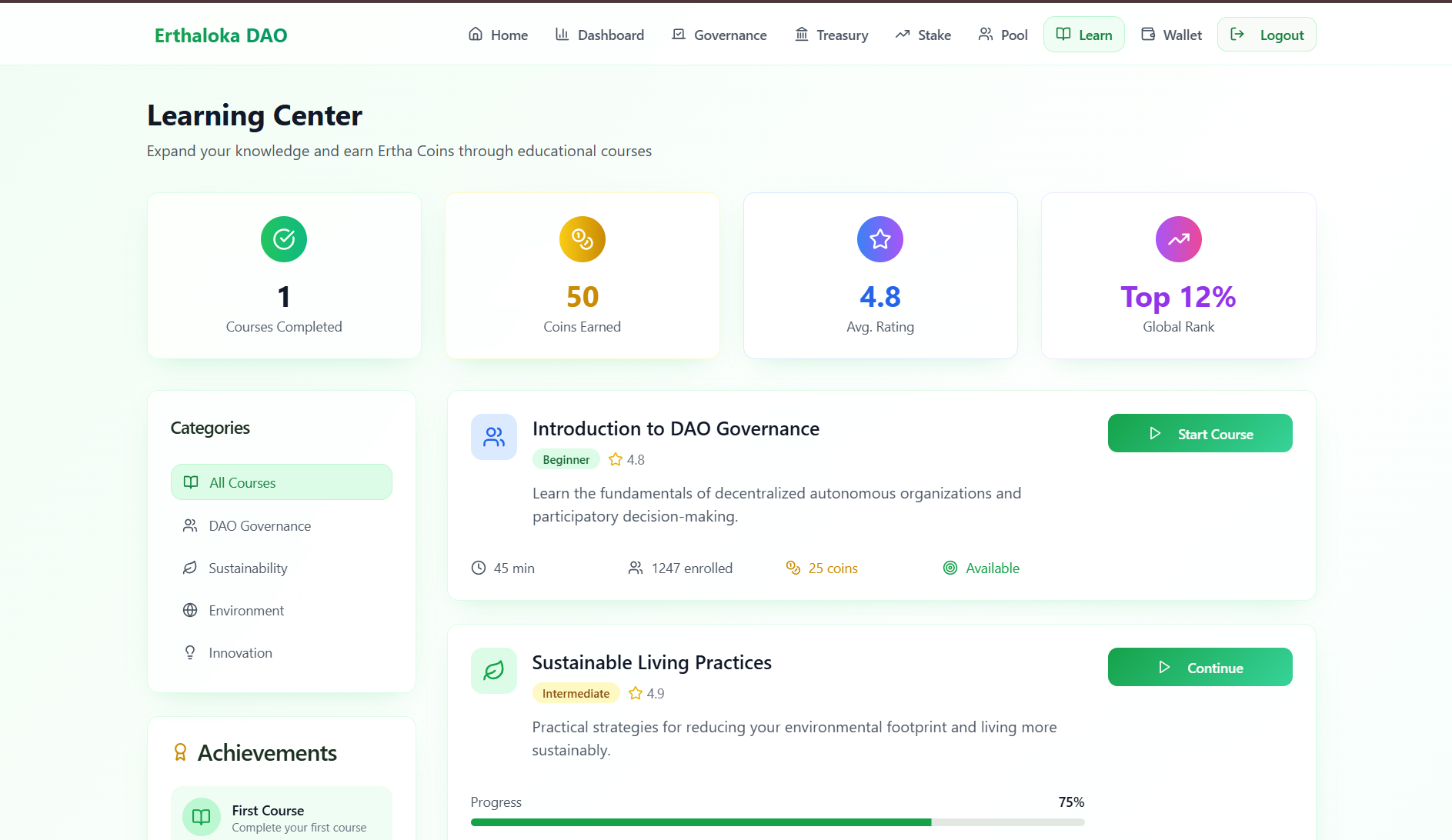Open the First Course achievement book icon
Image resolution: width=1452 pixels, height=840 pixels.
[x=202, y=817]
